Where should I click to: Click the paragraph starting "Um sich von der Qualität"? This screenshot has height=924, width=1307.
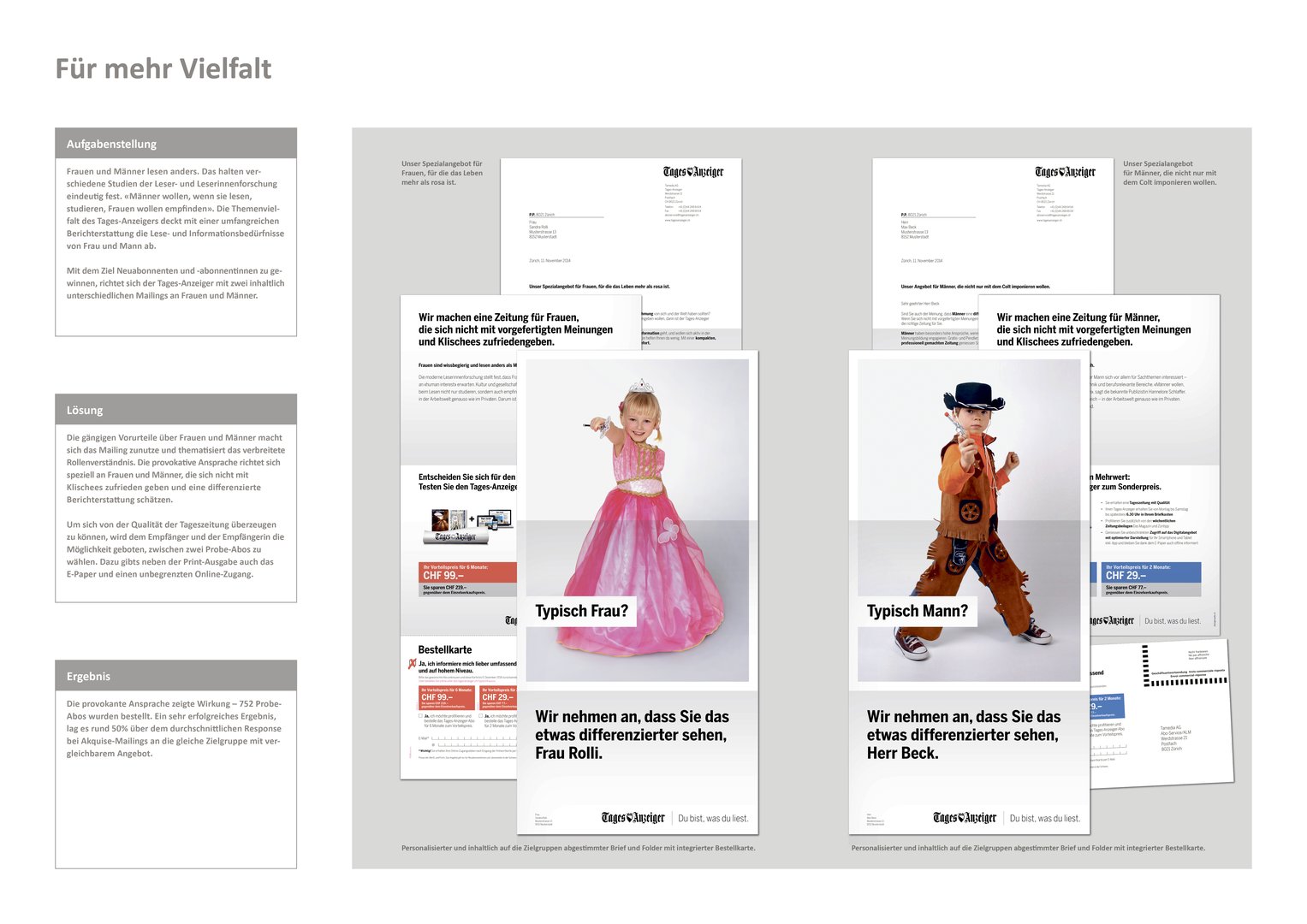coord(175,549)
